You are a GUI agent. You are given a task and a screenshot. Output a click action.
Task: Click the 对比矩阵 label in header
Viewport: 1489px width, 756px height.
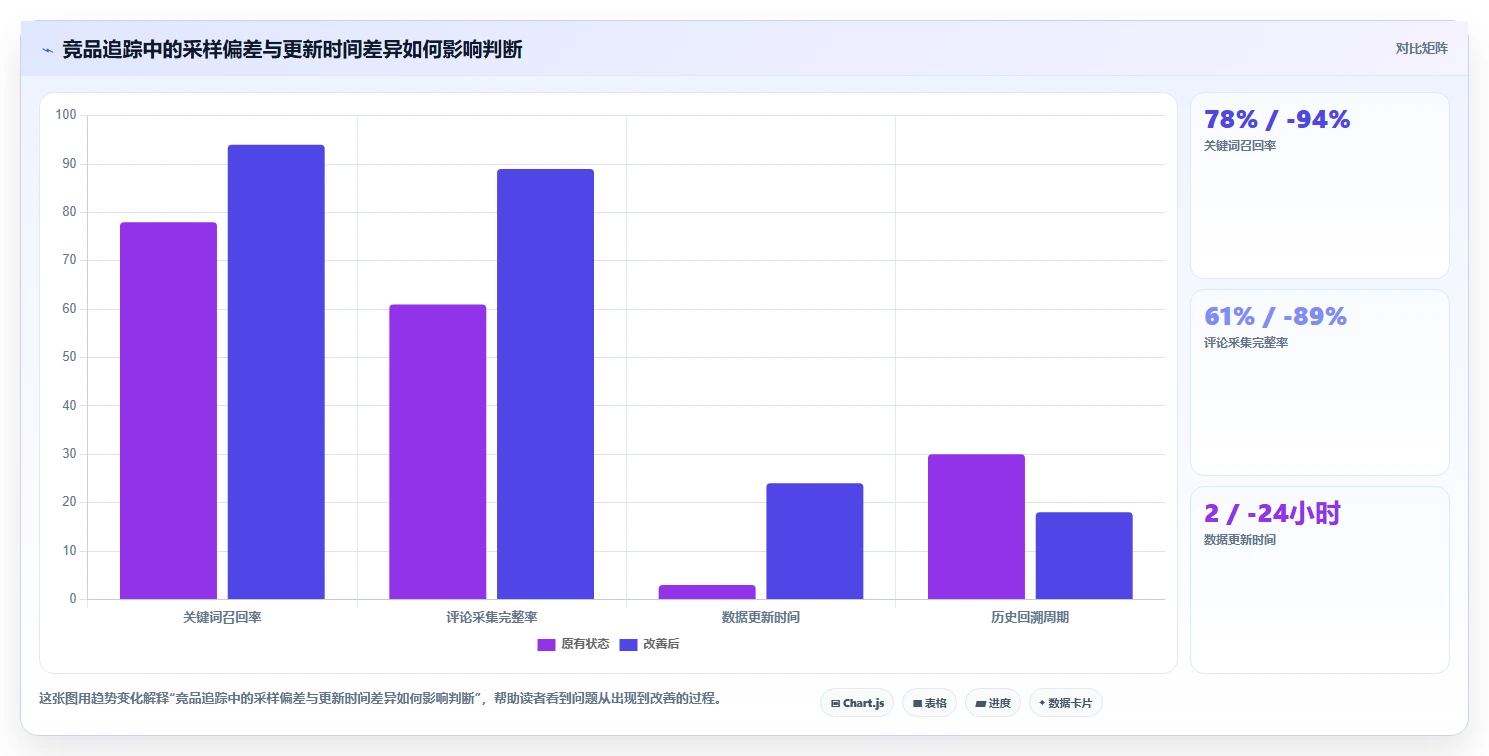click(1421, 48)
